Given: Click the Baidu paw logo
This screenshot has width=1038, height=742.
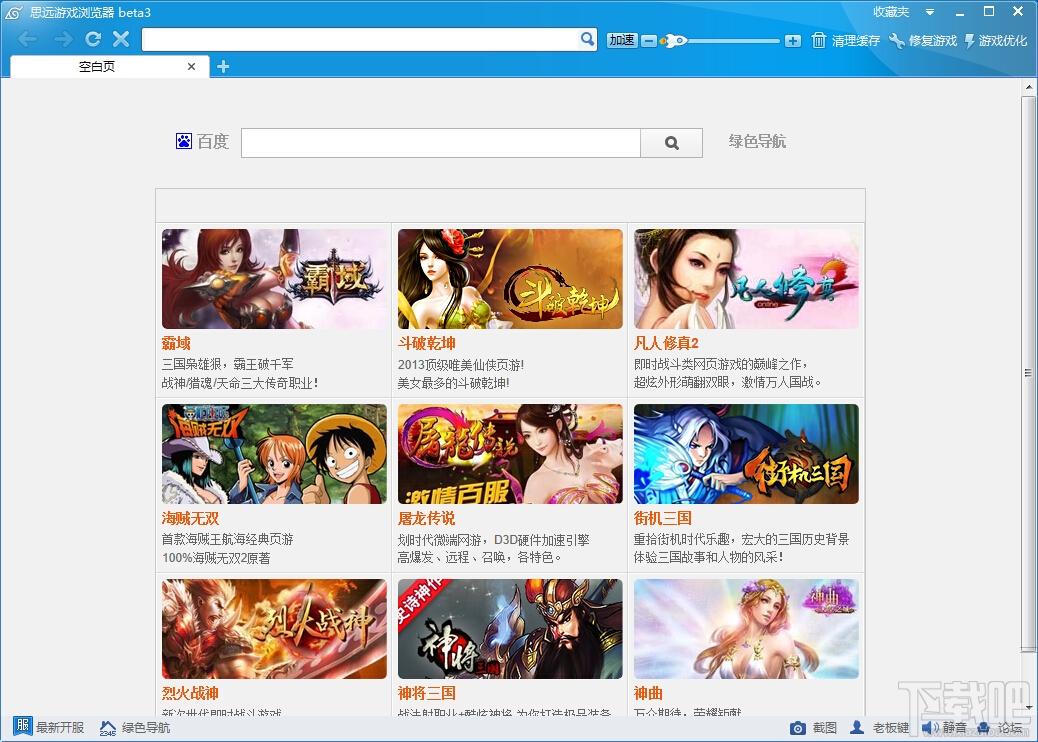Looking at the screenshot, I should [x=183, y=141].
